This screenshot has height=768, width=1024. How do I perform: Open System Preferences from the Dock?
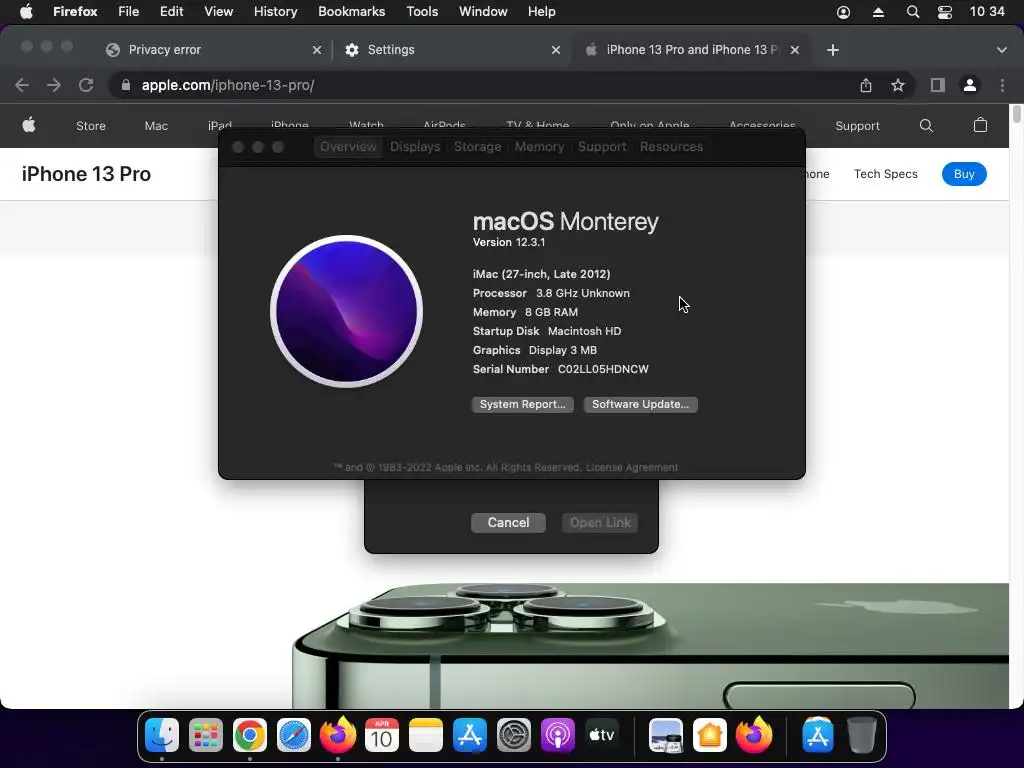click(x=514, y=735)
